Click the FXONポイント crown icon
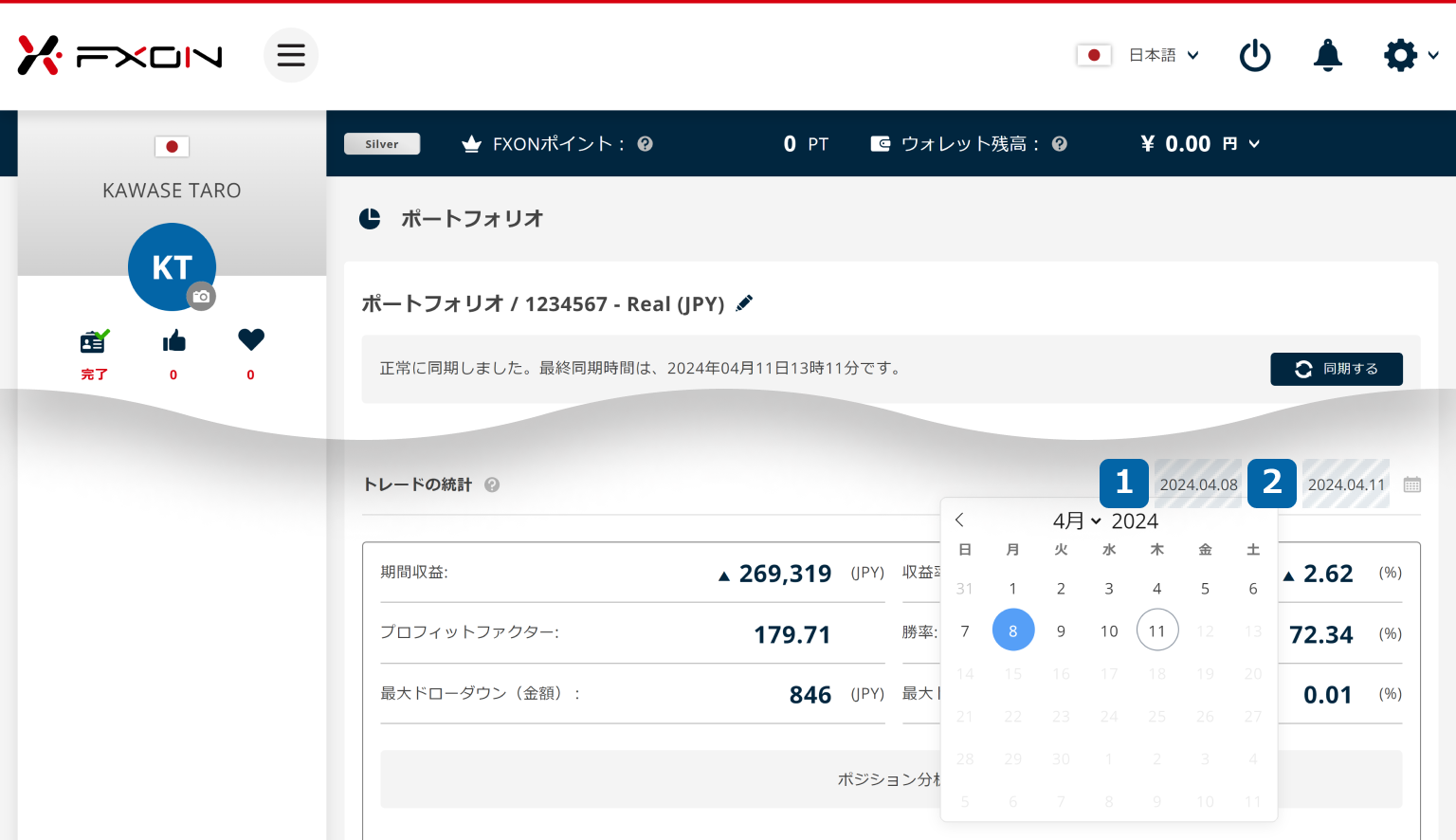1456x840 pixels. (x=471, y=144)
